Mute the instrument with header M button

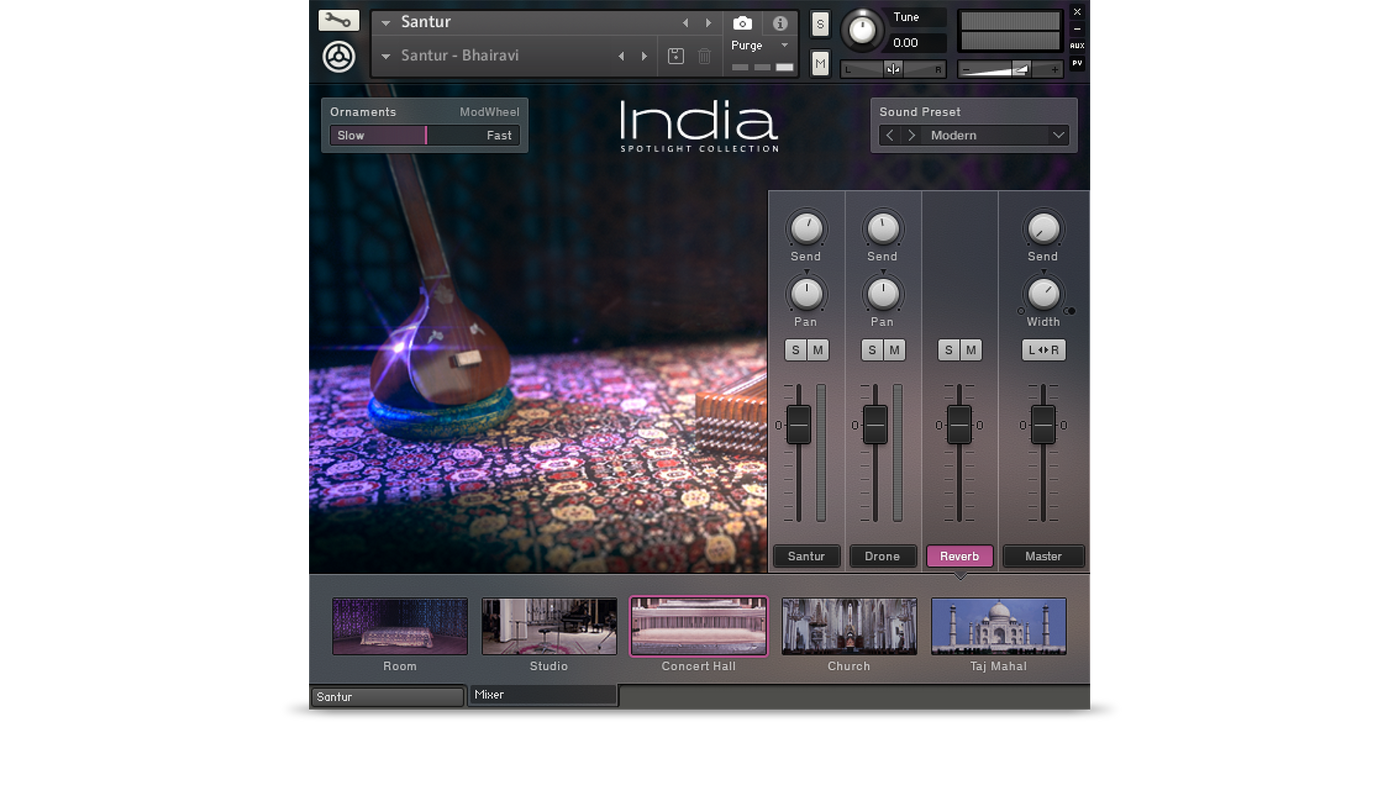click(x=820, y=64)
